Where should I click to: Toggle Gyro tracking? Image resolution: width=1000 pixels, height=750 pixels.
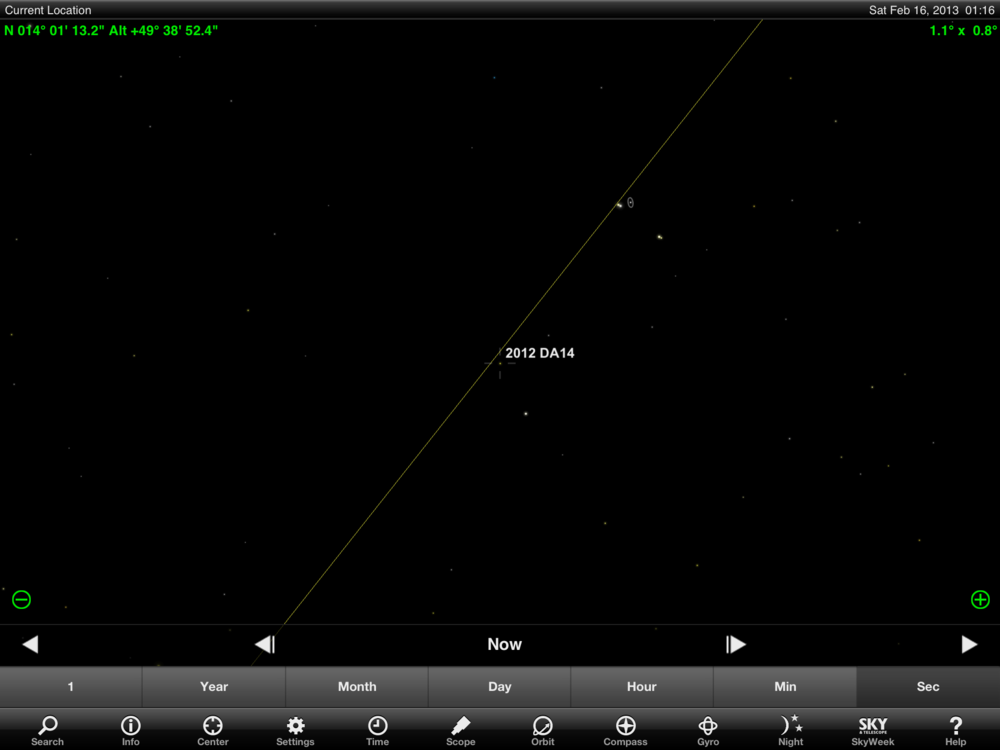pyautogui.click(x=708, y=729)
